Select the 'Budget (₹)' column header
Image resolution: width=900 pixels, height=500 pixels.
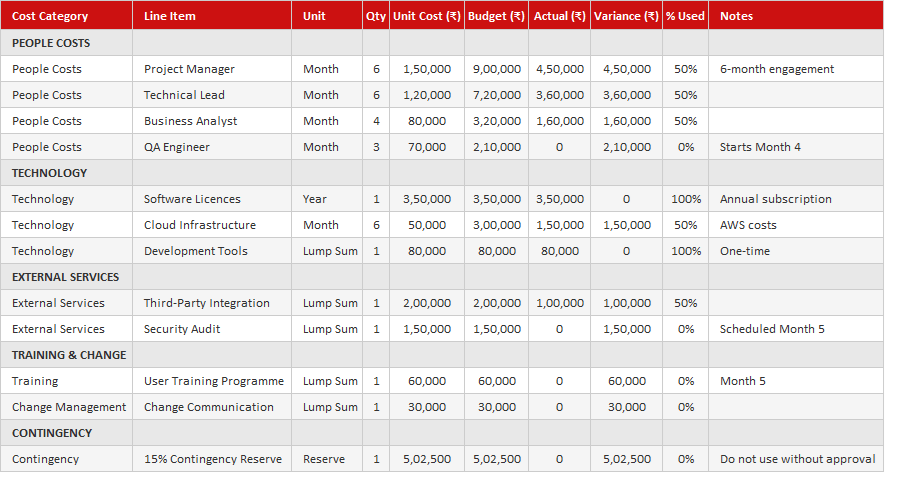pos(496,16)
